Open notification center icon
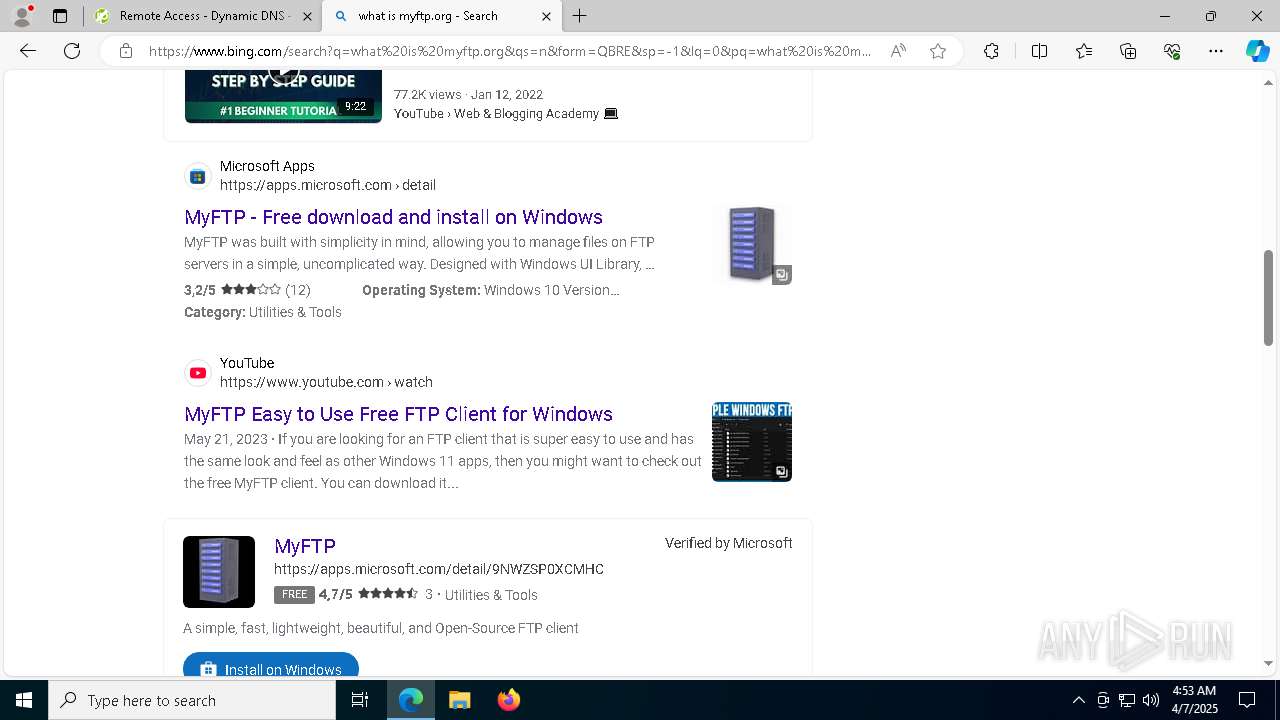Viewport: 1280px width, 720px height. click(1247, 700)
